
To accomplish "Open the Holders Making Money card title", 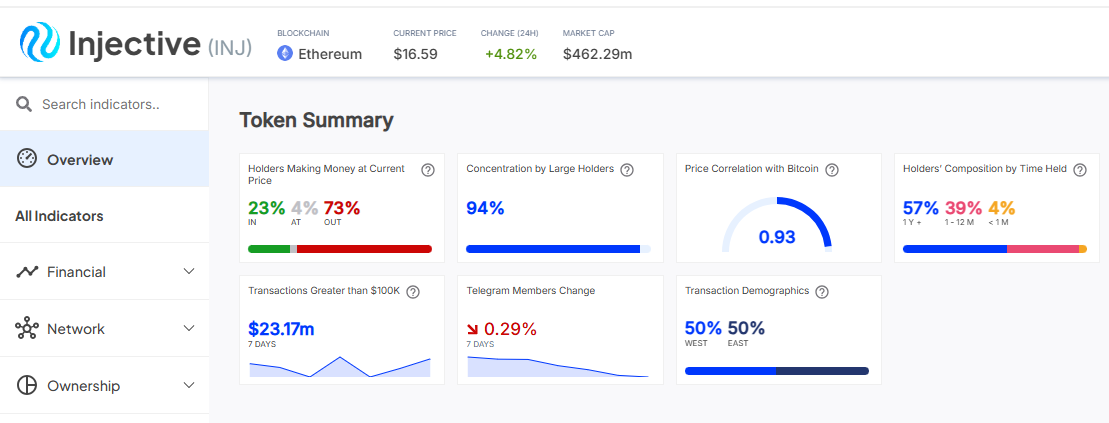I will [x=327, y=175].
